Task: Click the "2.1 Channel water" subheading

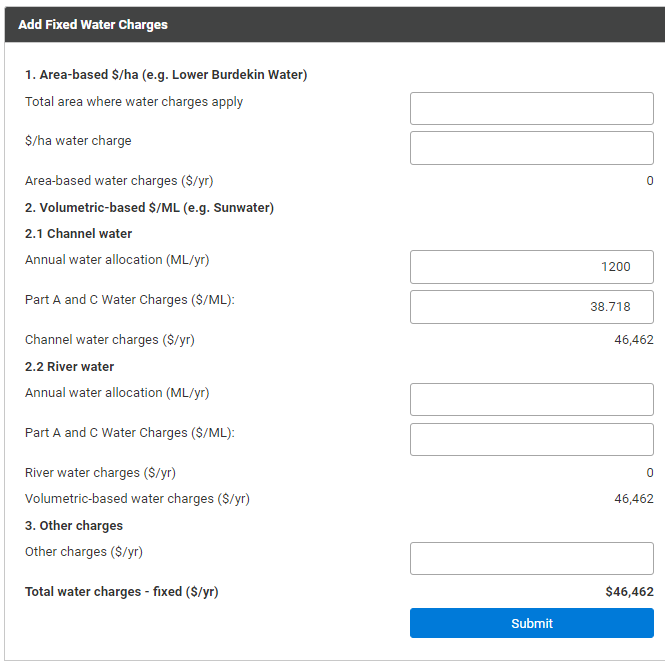Action: tap(78, 234)
